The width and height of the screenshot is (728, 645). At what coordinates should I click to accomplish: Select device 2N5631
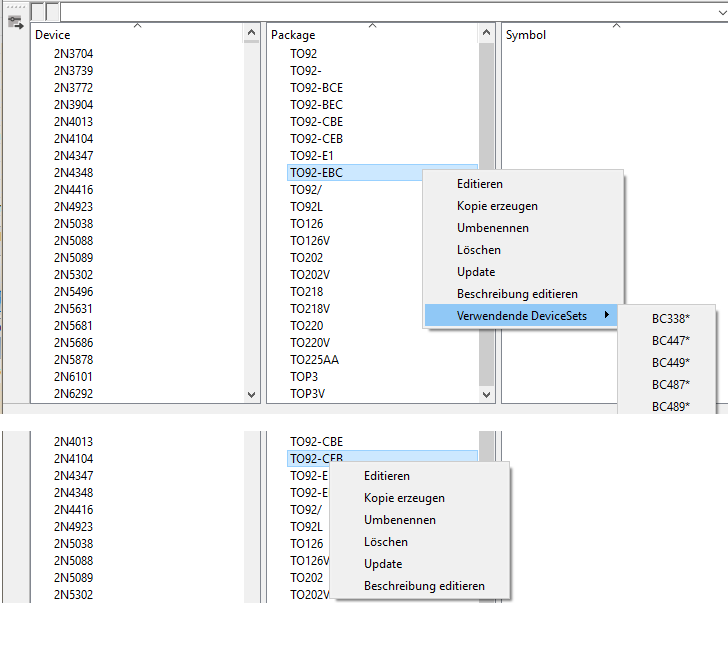[x=73, y=309]
